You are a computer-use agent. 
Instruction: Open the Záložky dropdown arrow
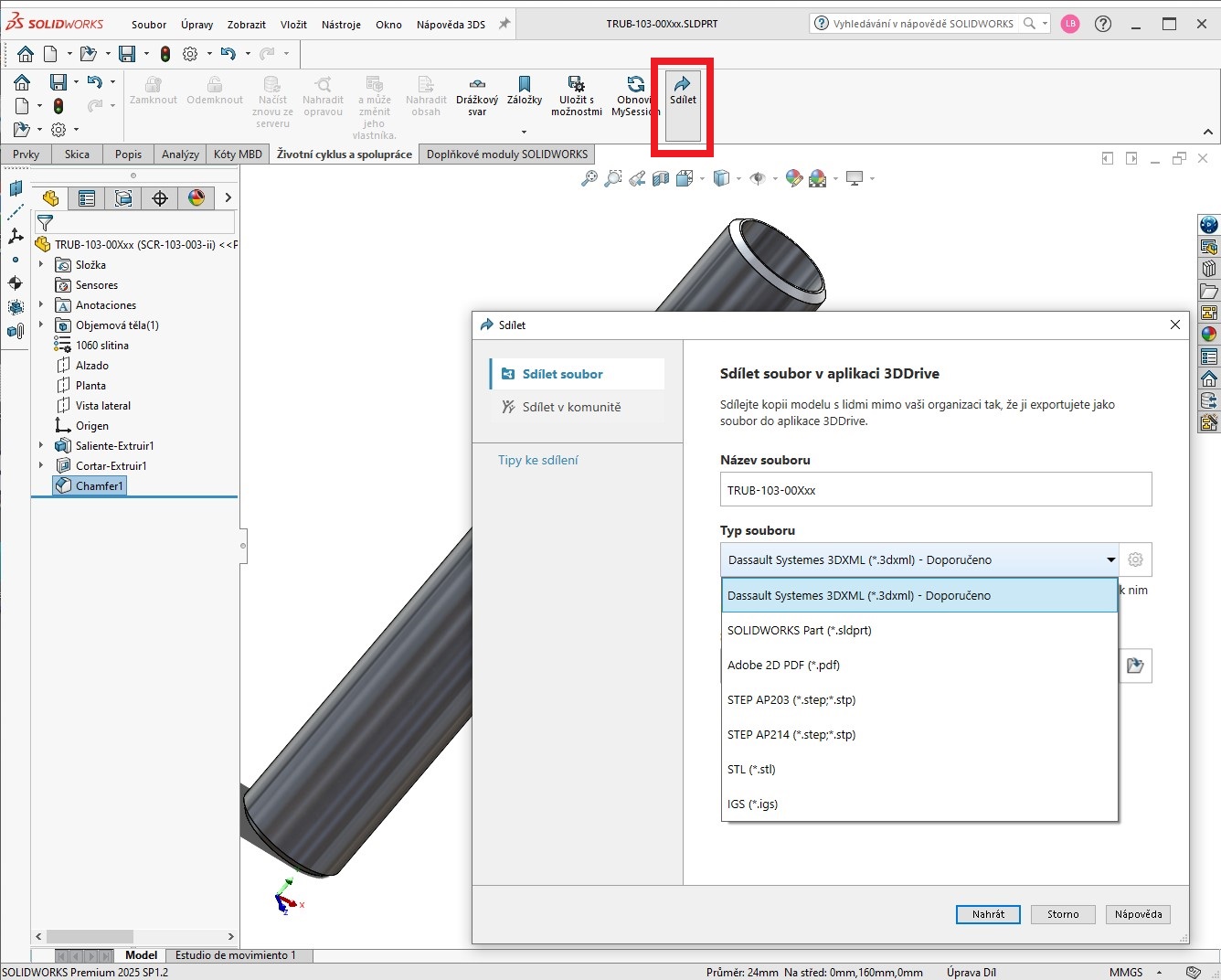[525, 132]
